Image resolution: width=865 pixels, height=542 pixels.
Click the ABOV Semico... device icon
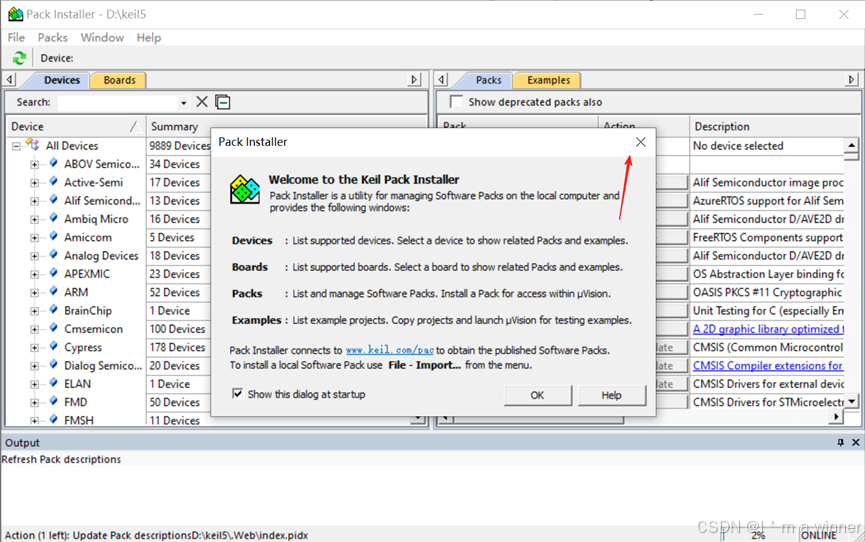tap(54, 163)
